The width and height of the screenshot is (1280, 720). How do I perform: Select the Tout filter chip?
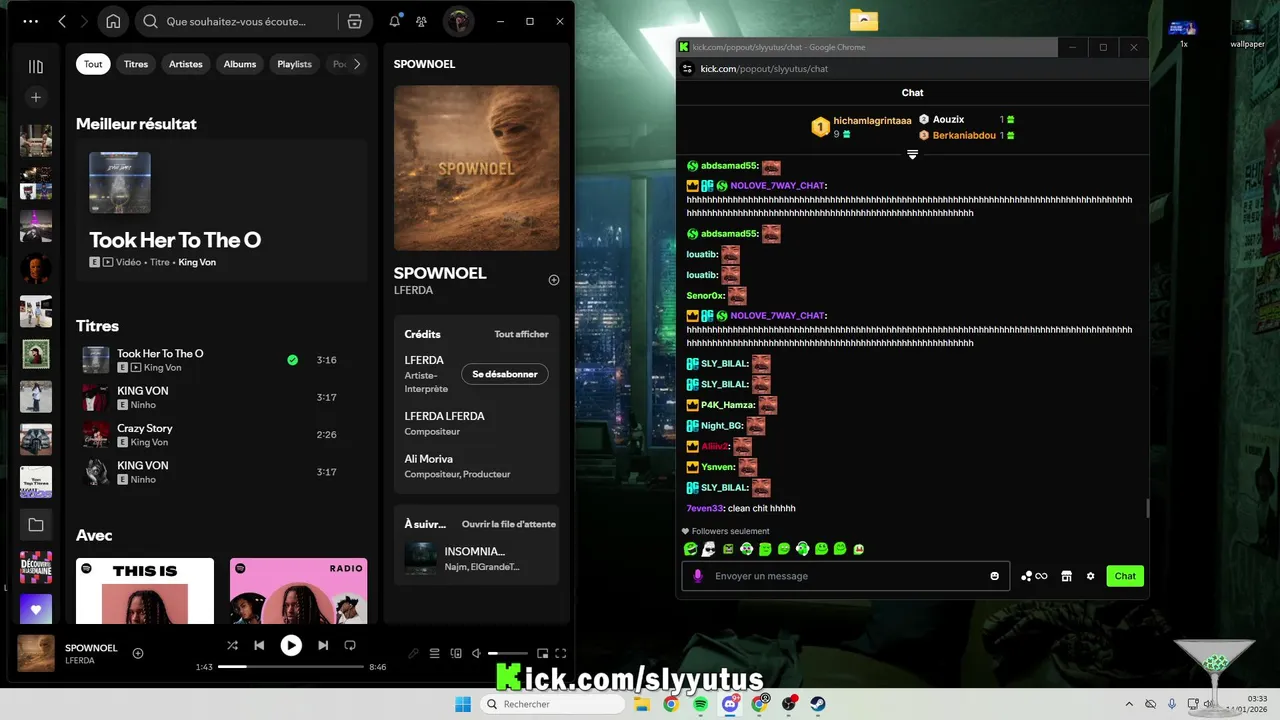click(x=93, y=64)
